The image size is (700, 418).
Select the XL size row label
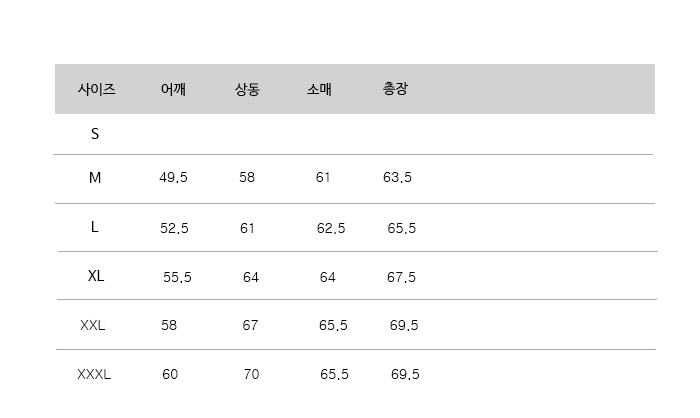click(x=96, y=276)
